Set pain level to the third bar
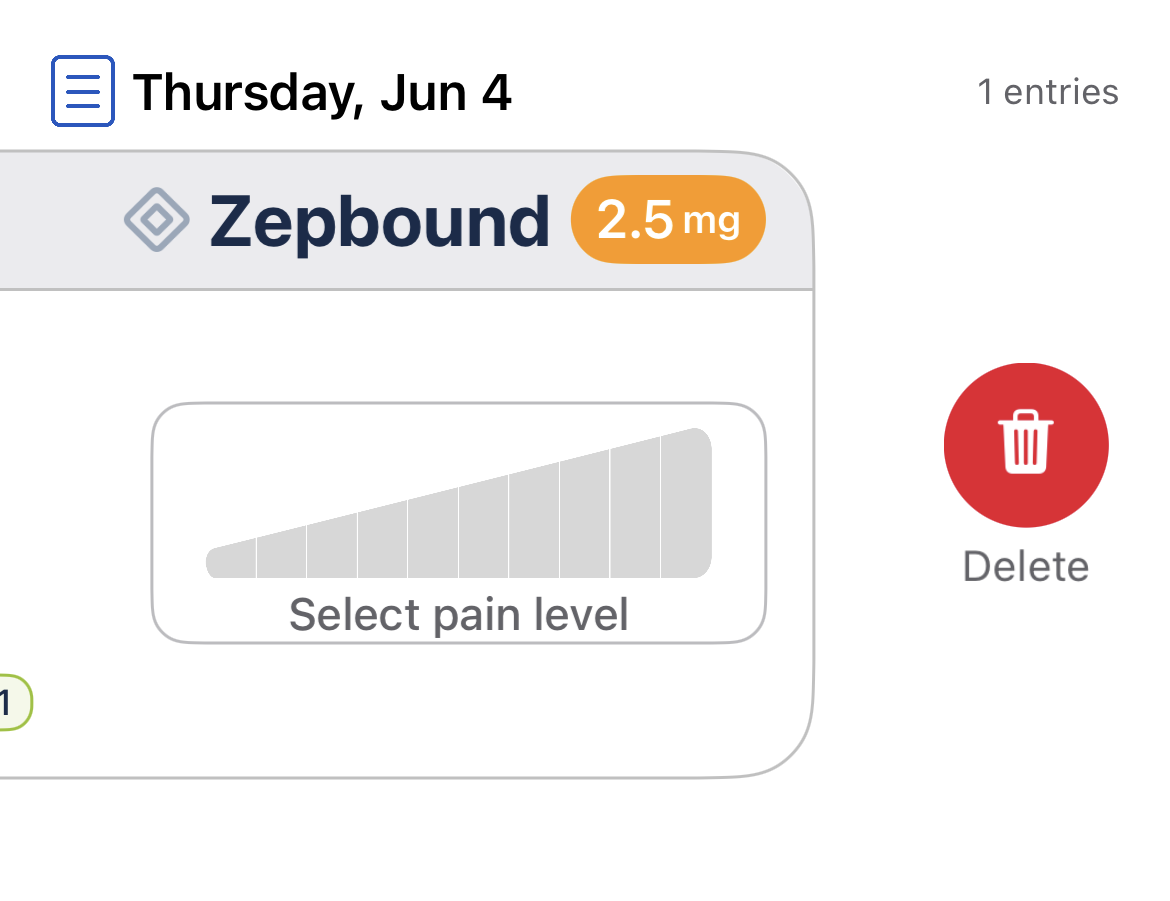 tap(332, 547)
